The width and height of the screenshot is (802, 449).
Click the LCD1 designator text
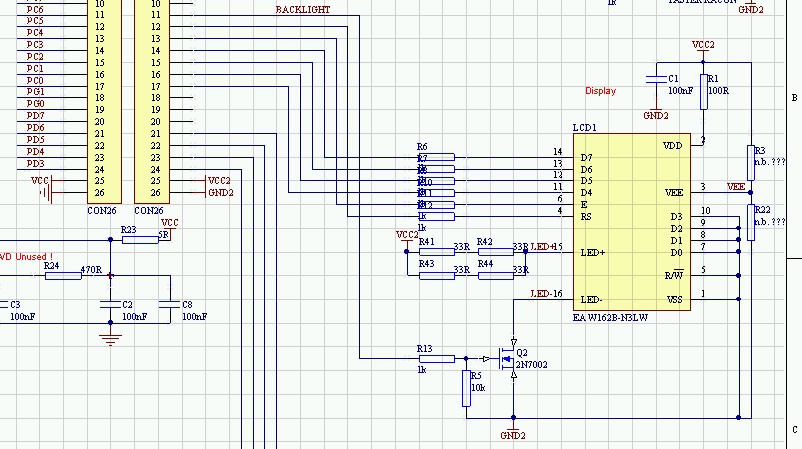click(585, 128)
